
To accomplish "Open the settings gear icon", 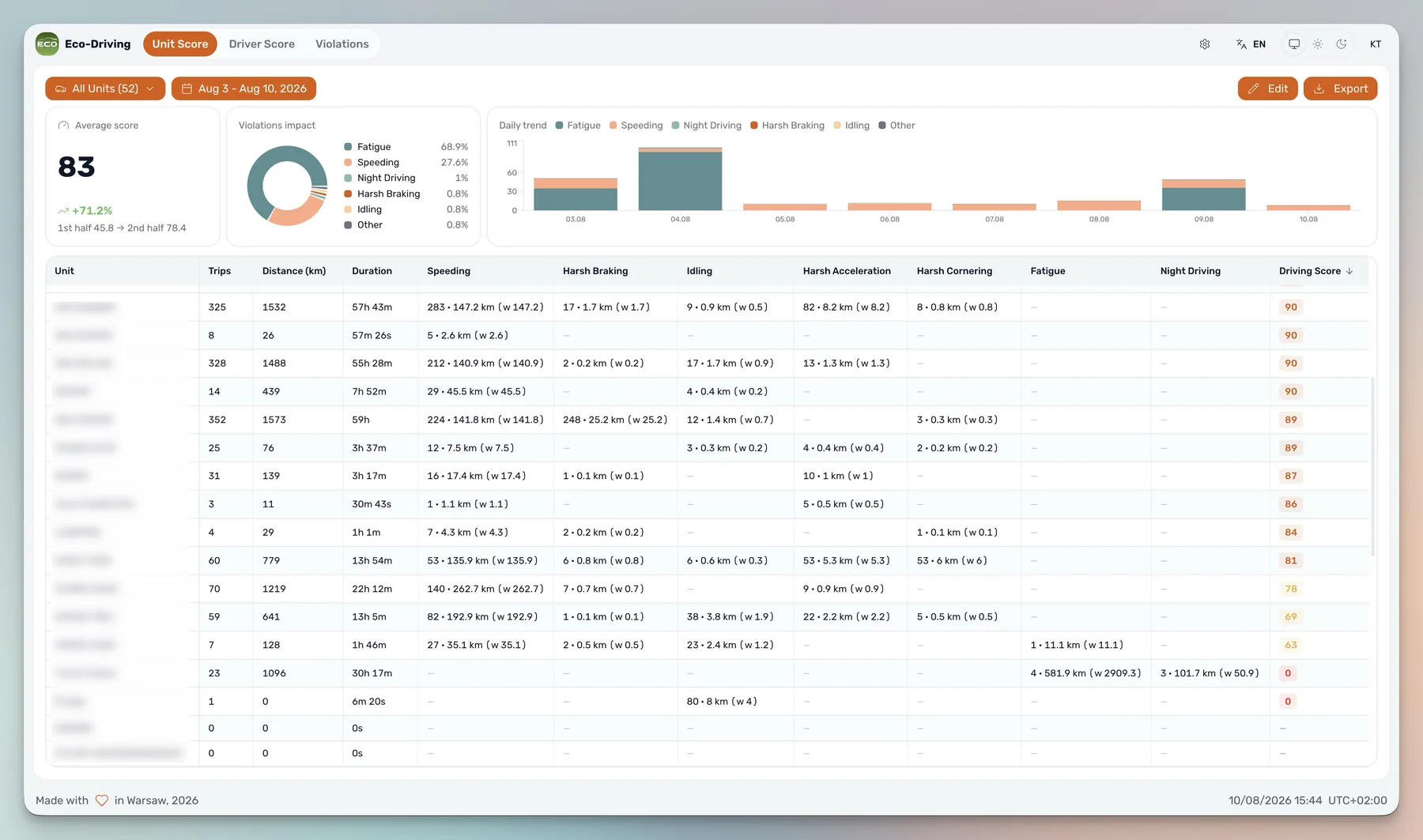I will click(x=1205, y=44).
